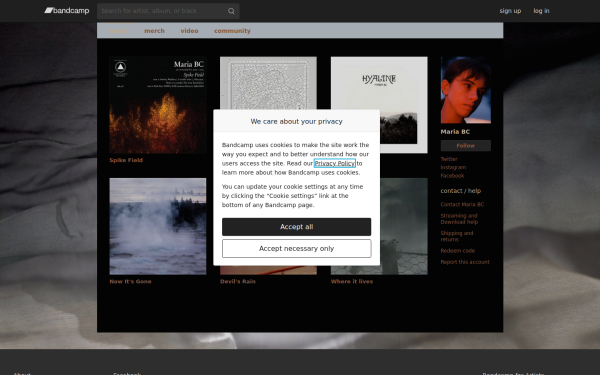Open the Now It's Gone album cover
This screenshot has width=600, height=375.
(158, 226)
